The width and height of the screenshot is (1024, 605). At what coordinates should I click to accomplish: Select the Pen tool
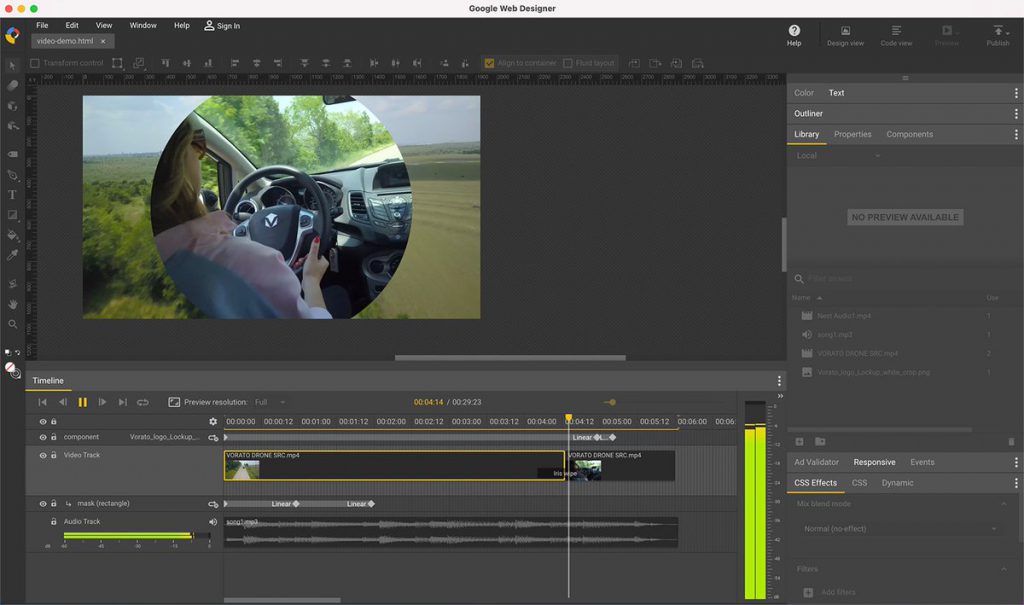click(x=12, y=175)
